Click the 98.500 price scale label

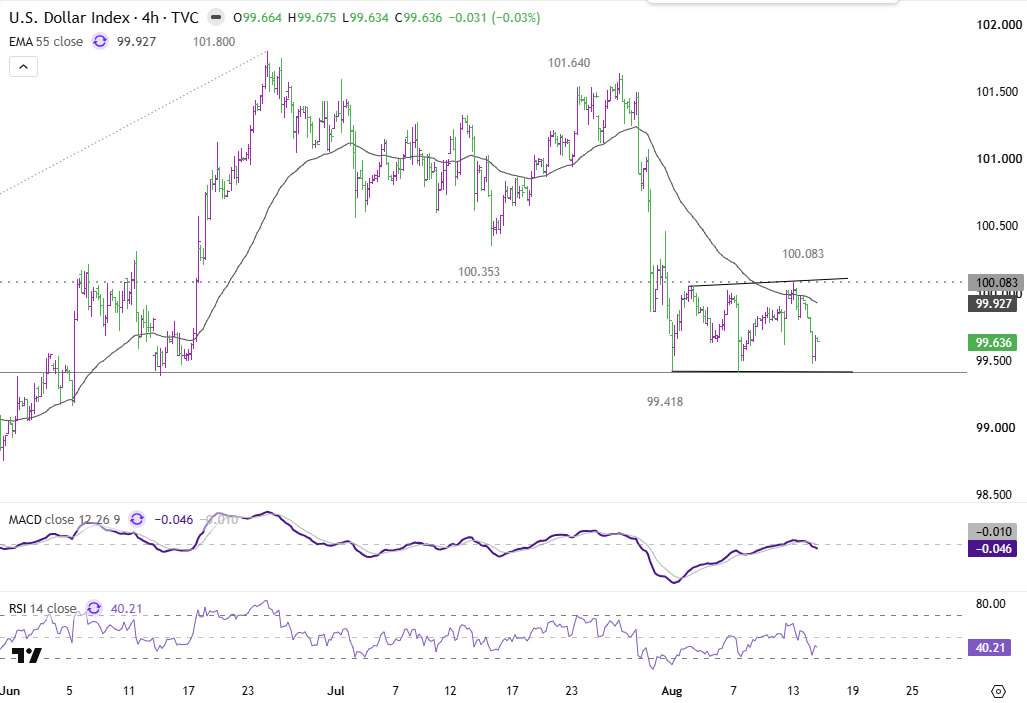[x=994, y=495]
